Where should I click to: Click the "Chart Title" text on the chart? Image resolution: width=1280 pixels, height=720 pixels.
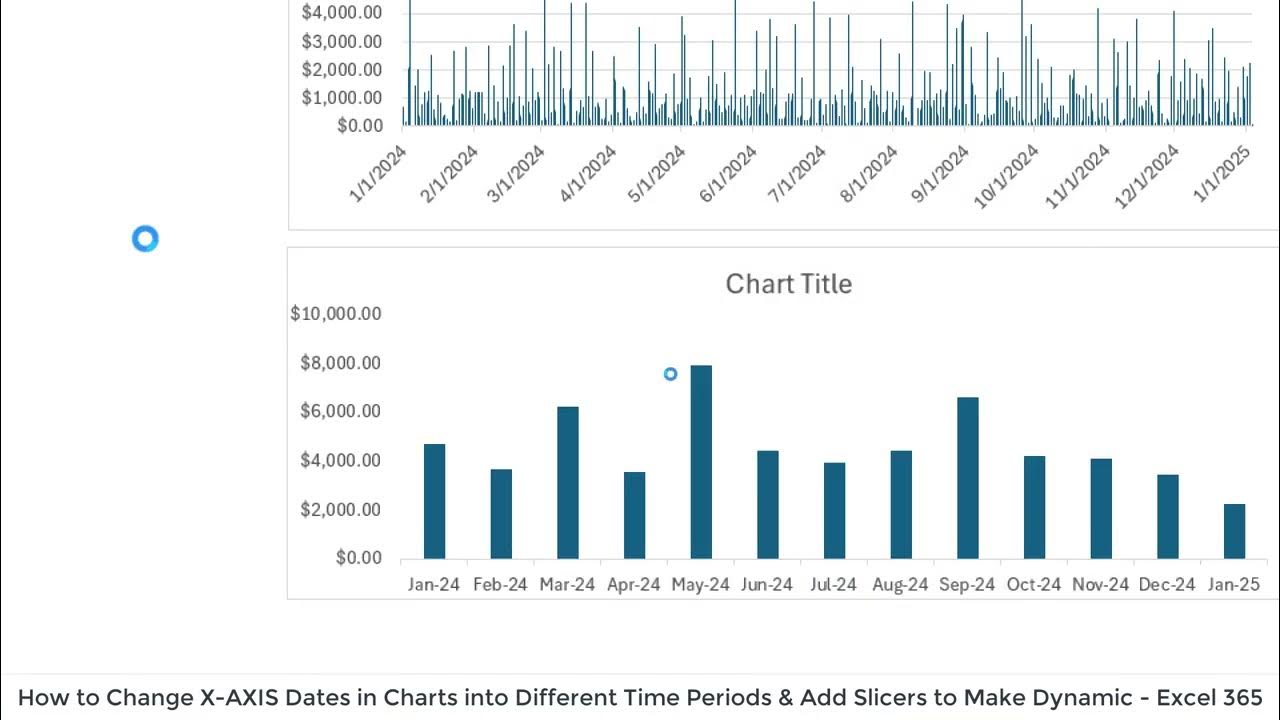click(x=788, y=284)
